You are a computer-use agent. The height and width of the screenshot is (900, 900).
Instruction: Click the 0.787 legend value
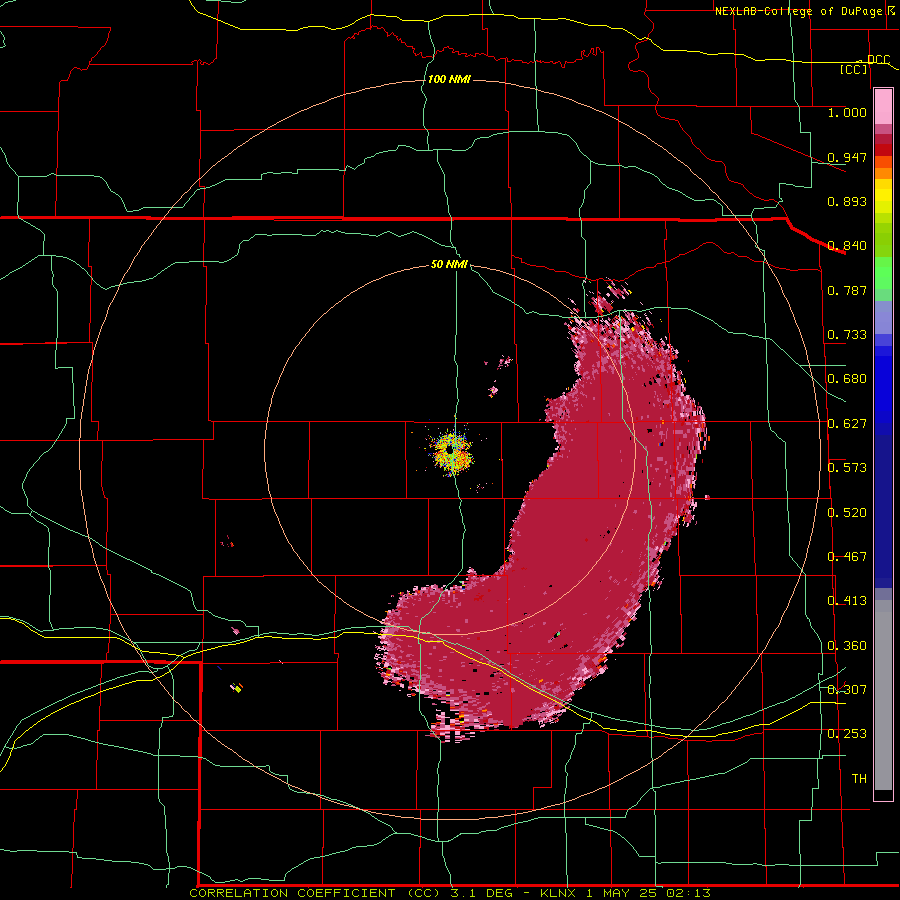click(x=847, y=290)
